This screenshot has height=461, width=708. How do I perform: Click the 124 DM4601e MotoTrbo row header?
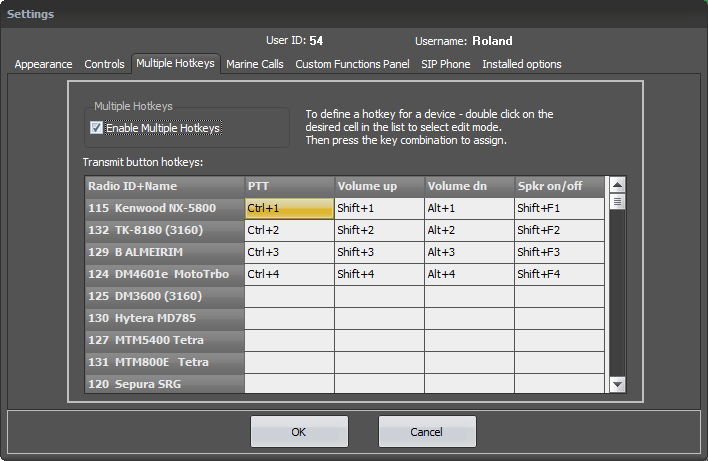[x=165, y=274]
